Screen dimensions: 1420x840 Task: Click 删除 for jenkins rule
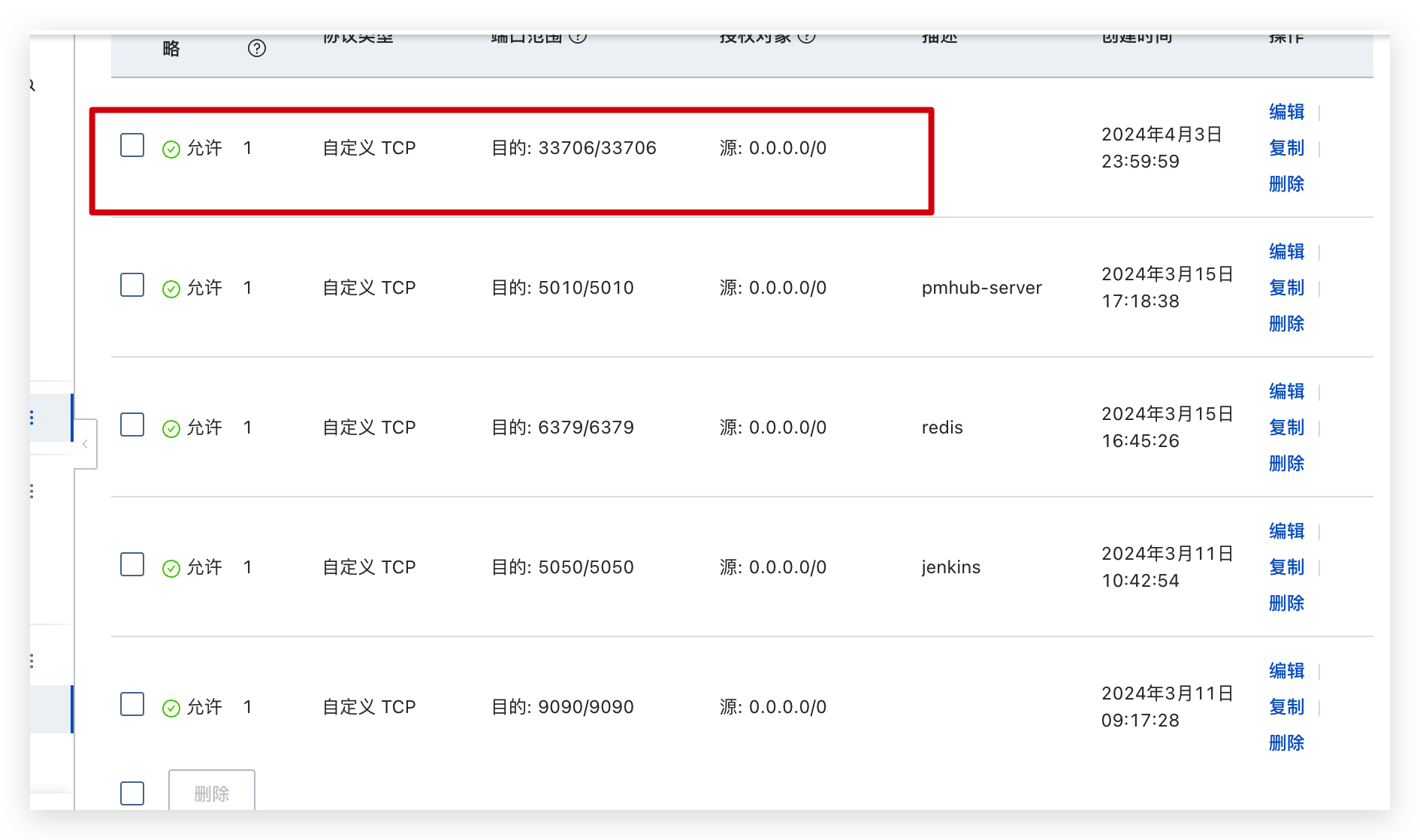pyautogui.click(x=1286, y=603)
